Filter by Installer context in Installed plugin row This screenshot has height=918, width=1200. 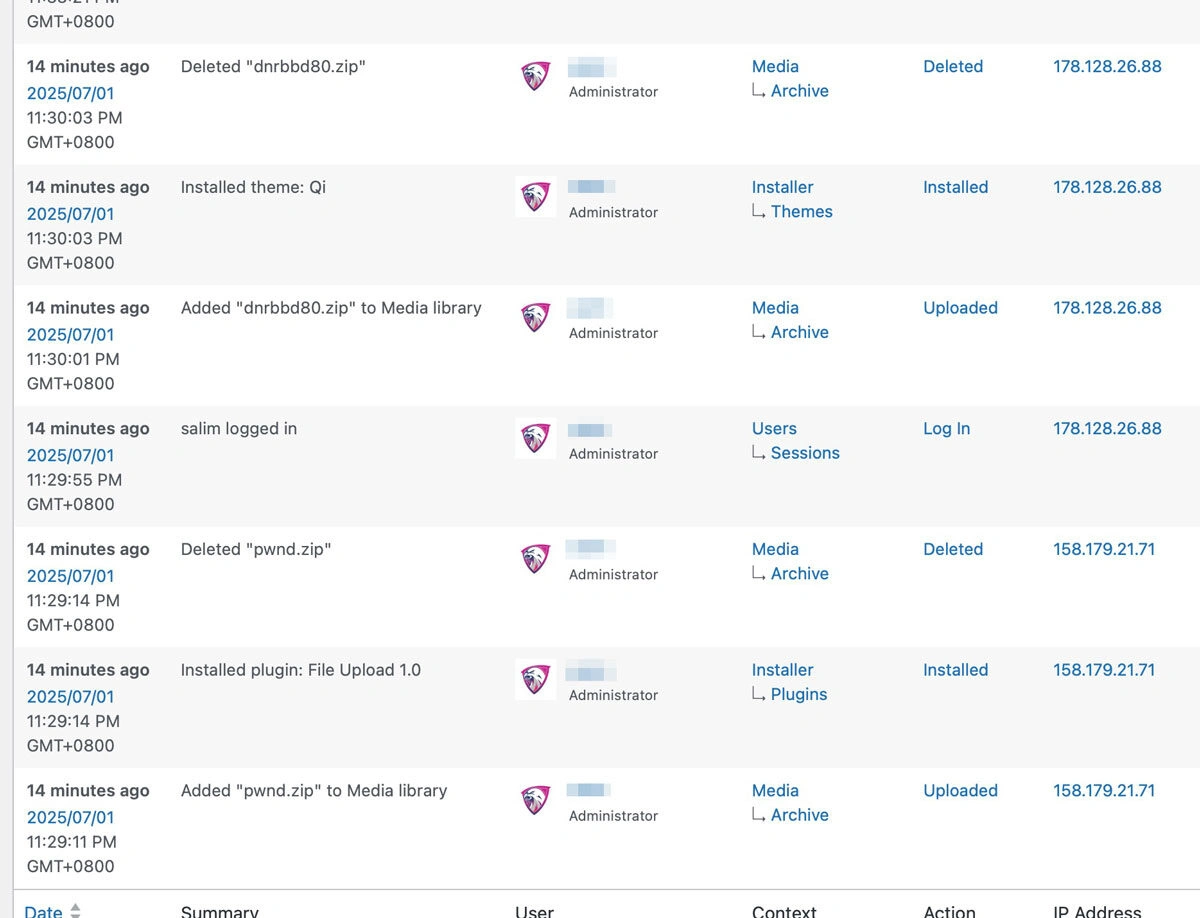tap(782, 670)
